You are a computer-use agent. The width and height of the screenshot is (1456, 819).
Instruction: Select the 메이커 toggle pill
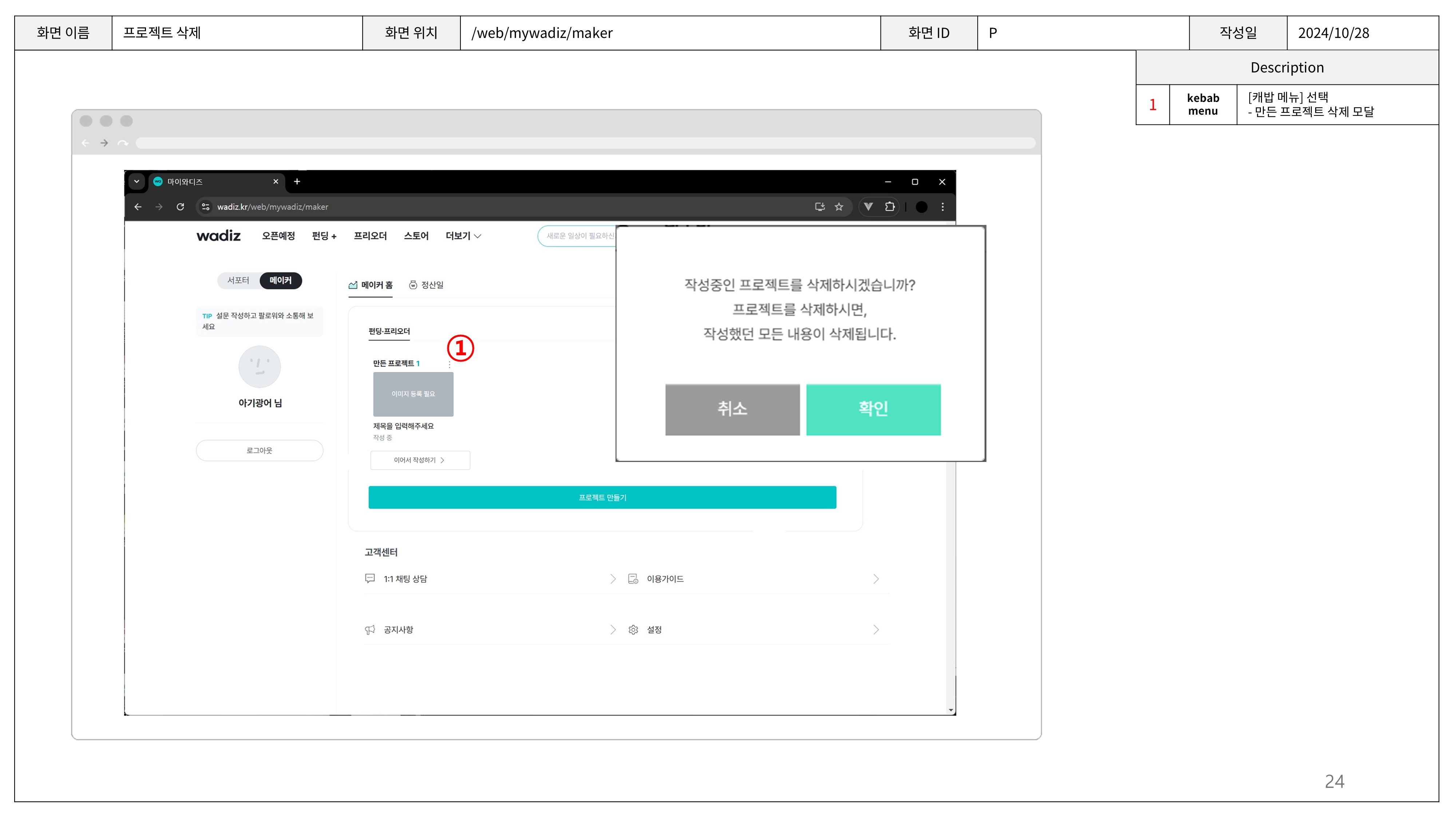(x=280, y=280)
